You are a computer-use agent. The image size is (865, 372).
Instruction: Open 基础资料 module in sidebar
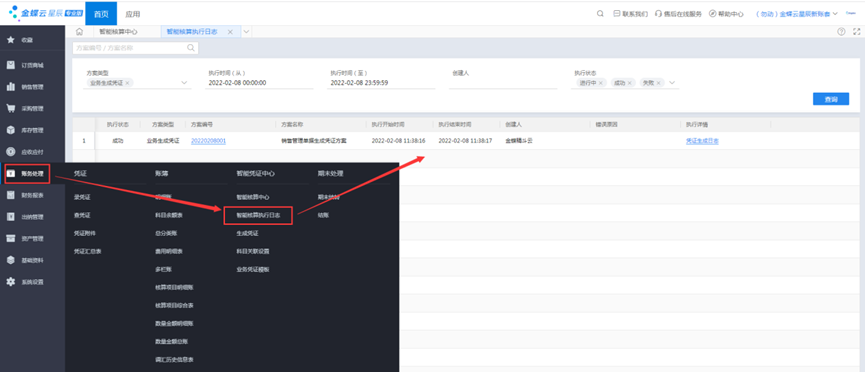coord(32,260)
